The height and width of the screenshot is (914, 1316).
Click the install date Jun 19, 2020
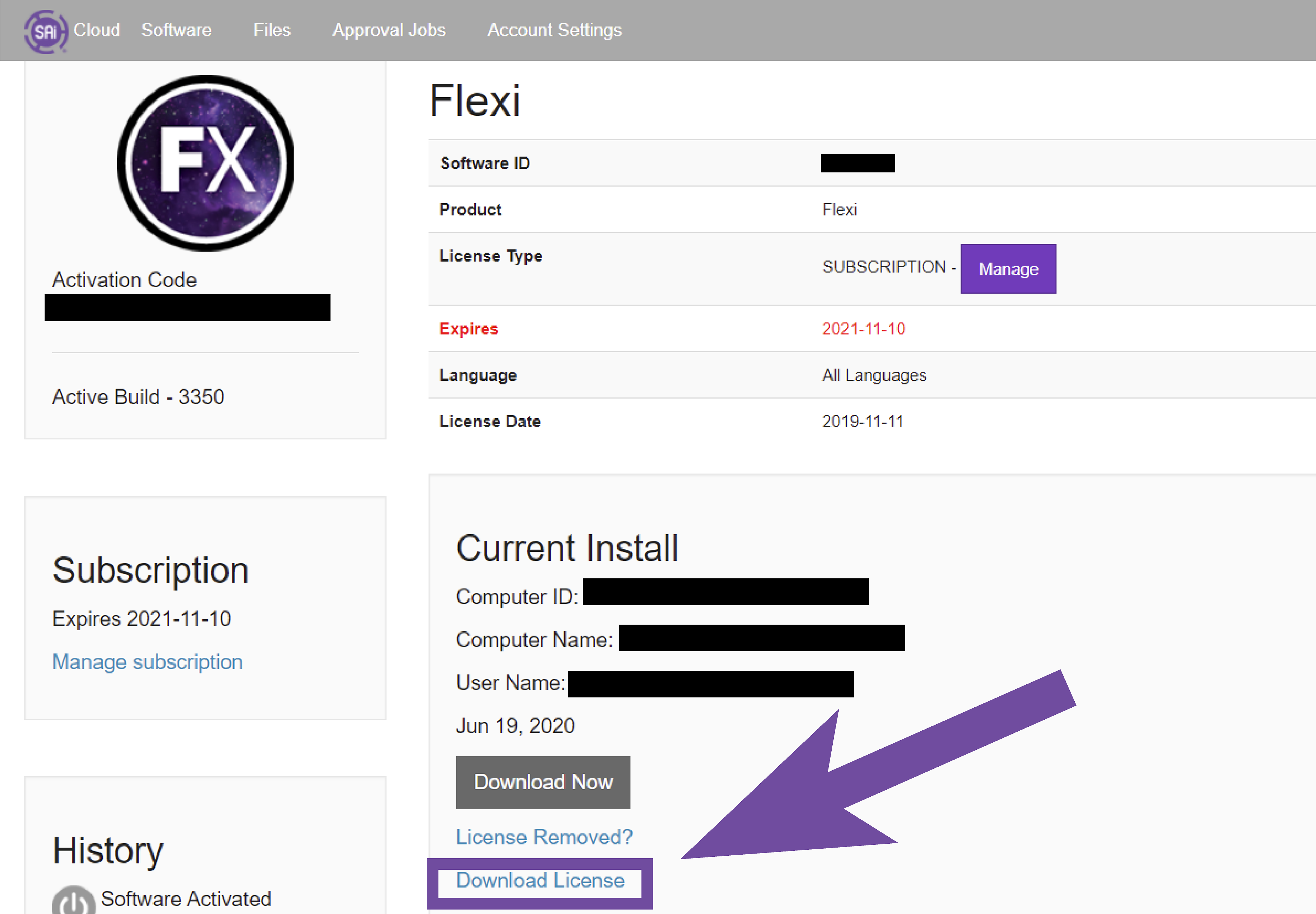[x=515, y=726]
